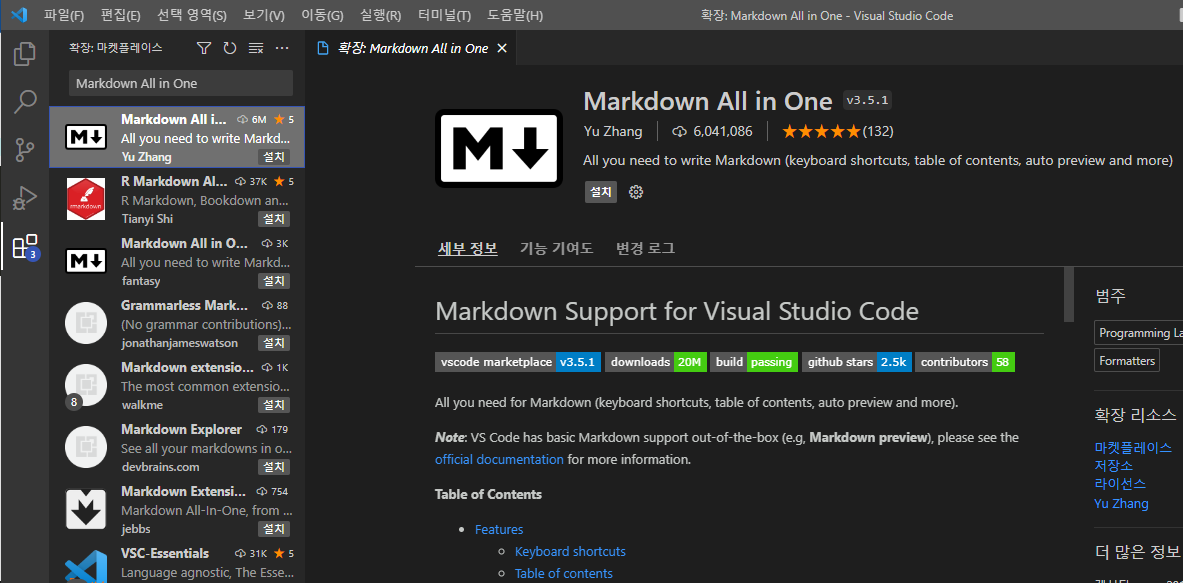Open Source Control view in activity bar

[x=25, y=150]
